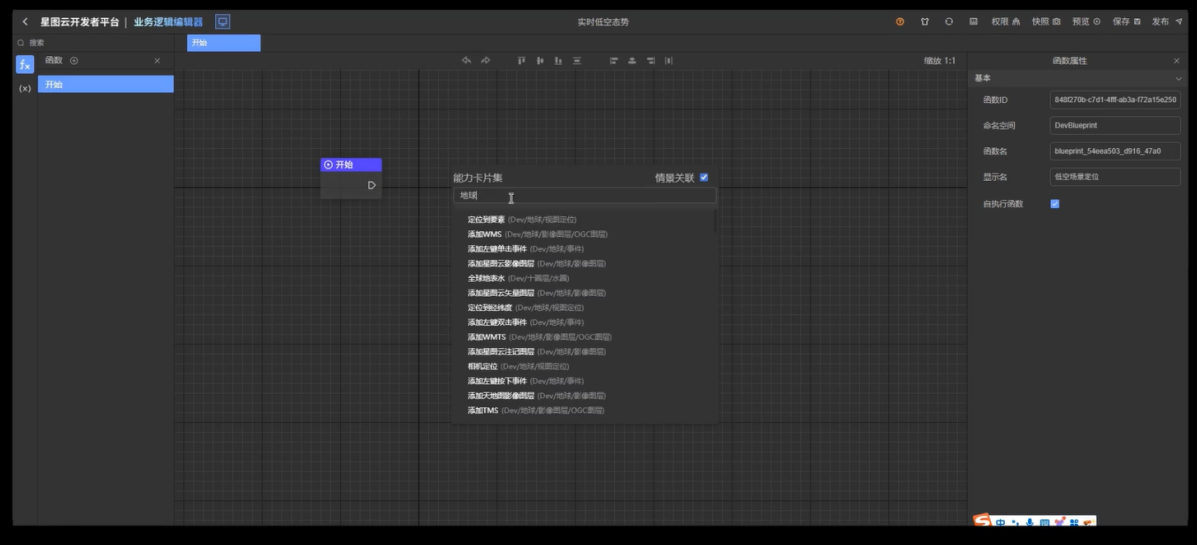Close the 函数属性 properties panel
The height and width of the screenshot is (545, 1198).
[1177, 60]
